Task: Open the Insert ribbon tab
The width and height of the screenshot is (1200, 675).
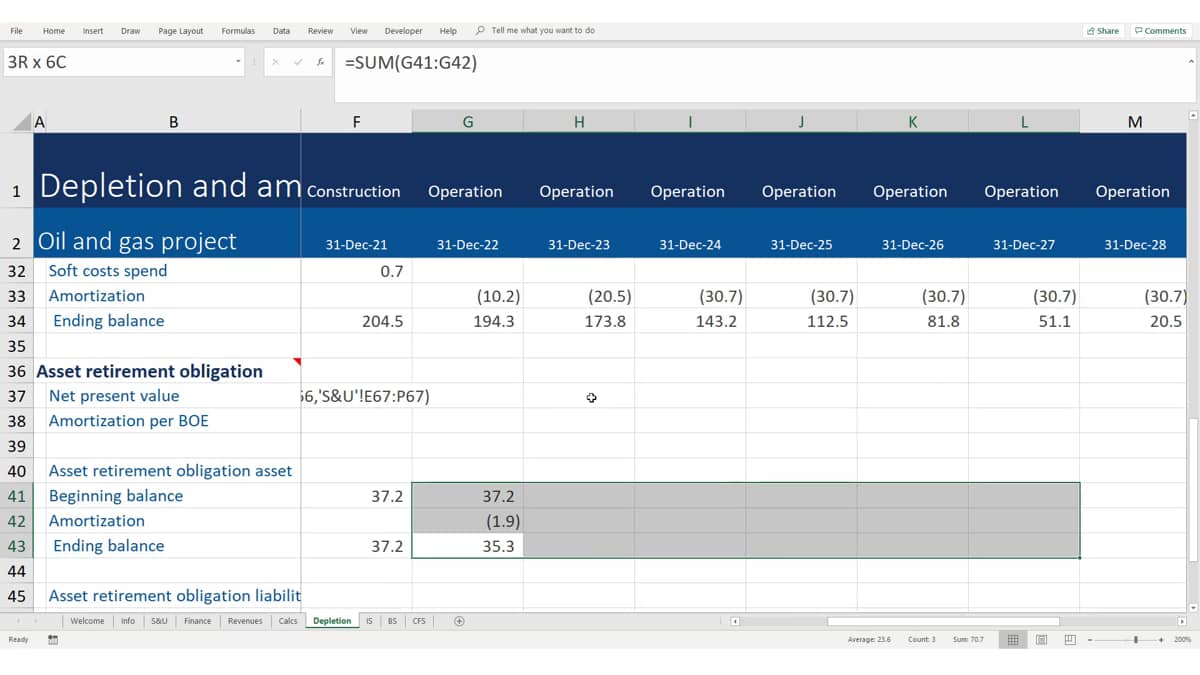Action: pos(93,31)
